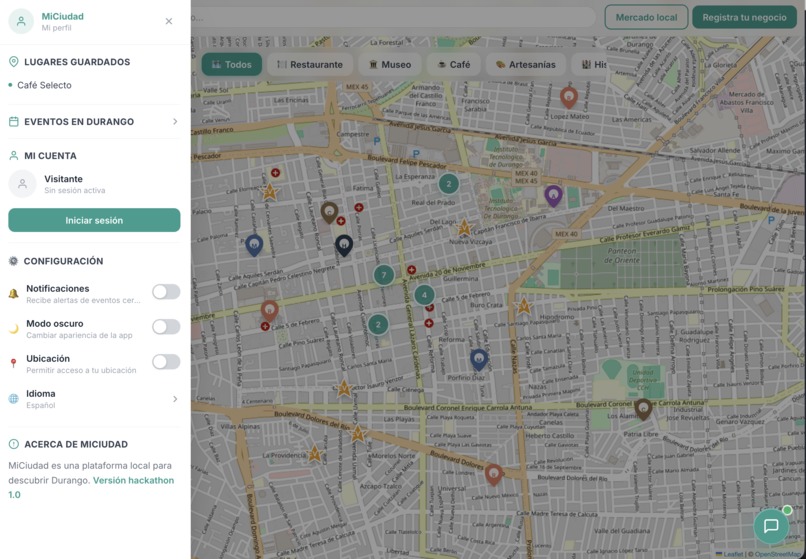Close the side panel with the X
Screen dimensions: 806x559
coord(169,21)
